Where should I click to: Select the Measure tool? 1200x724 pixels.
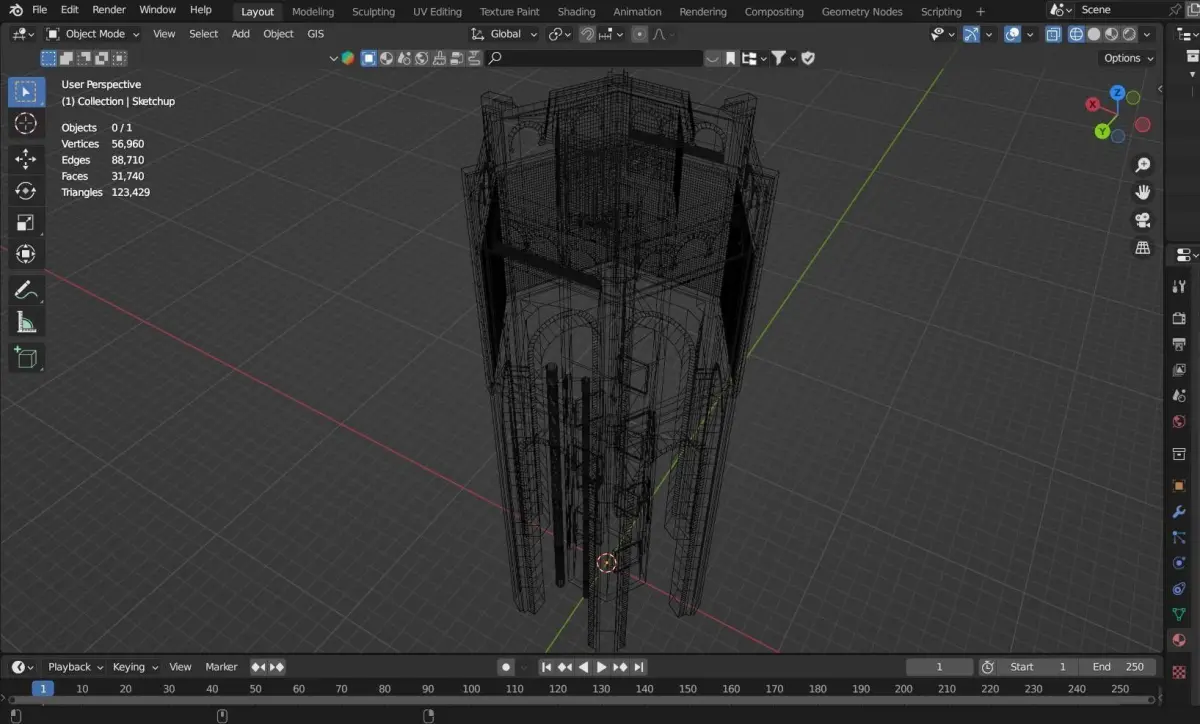click(26, 322)
